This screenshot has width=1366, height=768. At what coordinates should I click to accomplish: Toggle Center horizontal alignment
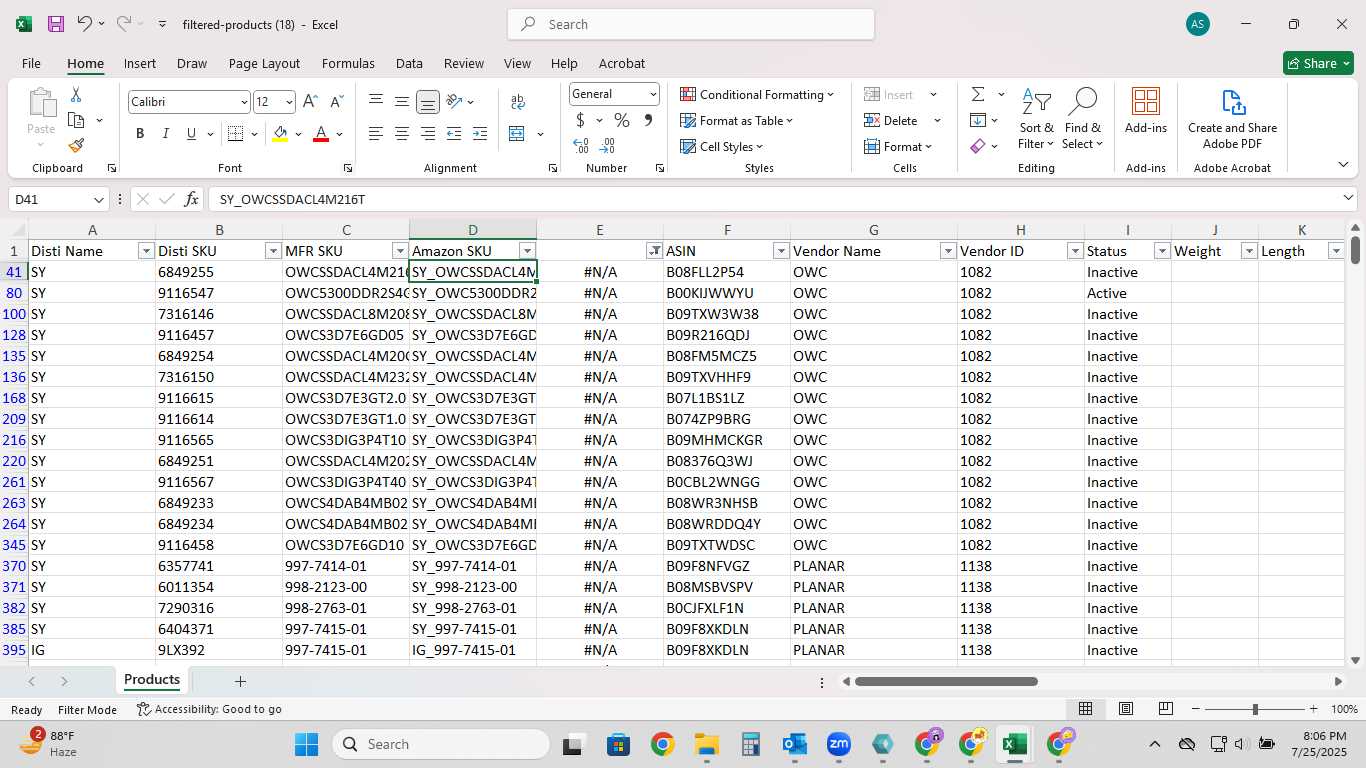402,134
